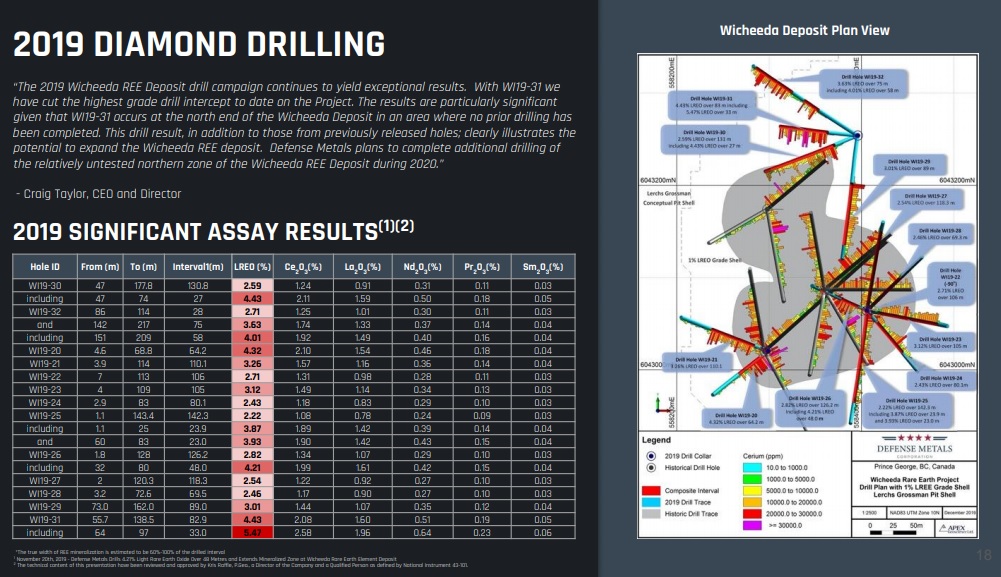Click LREO value 5.47 in last row

coord(252,532)
